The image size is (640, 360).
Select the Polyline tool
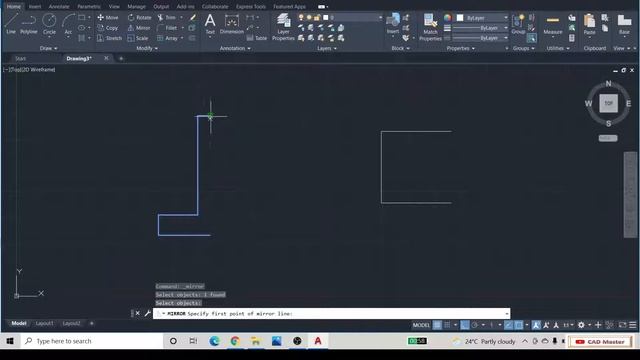click(x=29, y=24)
